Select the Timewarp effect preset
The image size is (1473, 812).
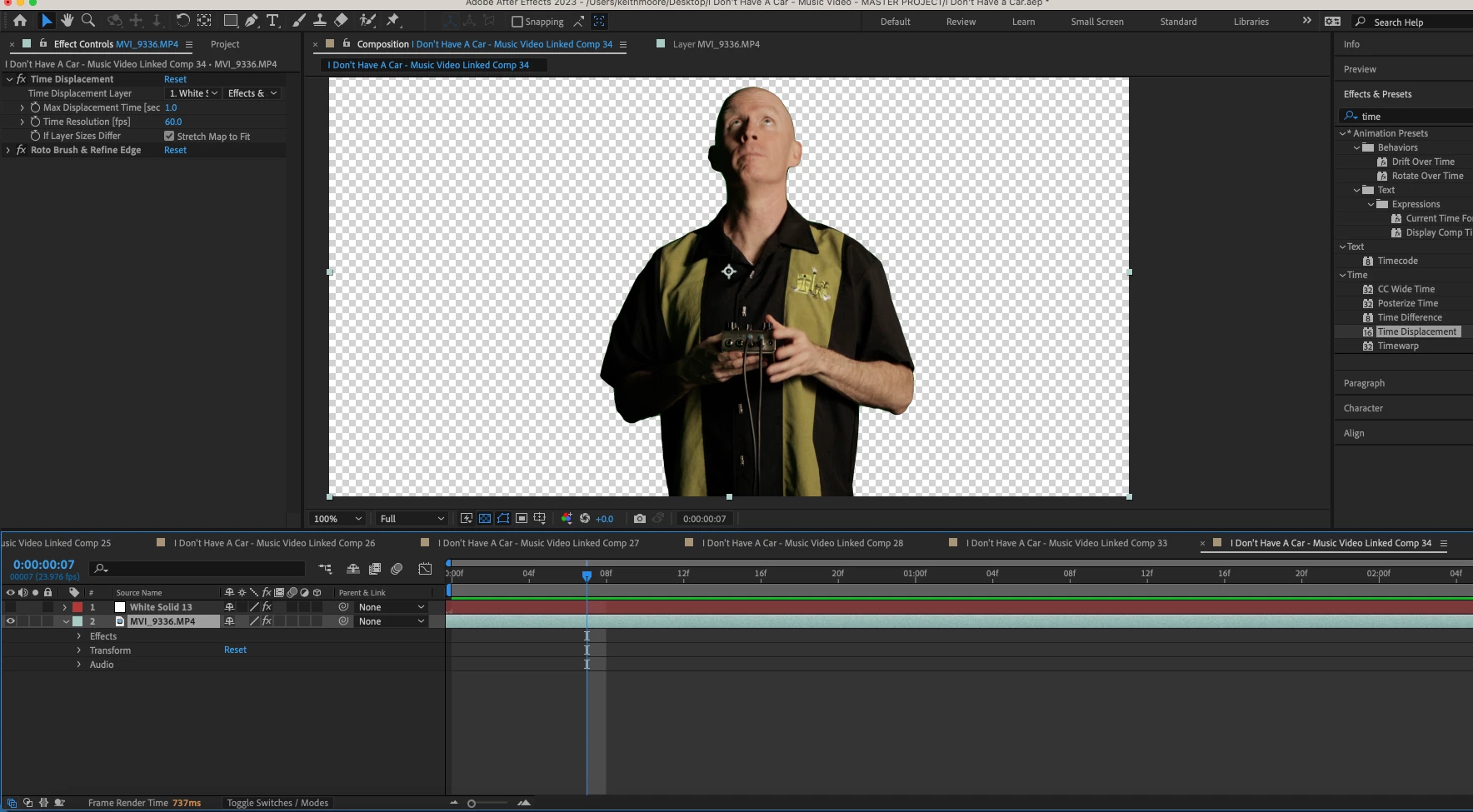coord(1398,346)
